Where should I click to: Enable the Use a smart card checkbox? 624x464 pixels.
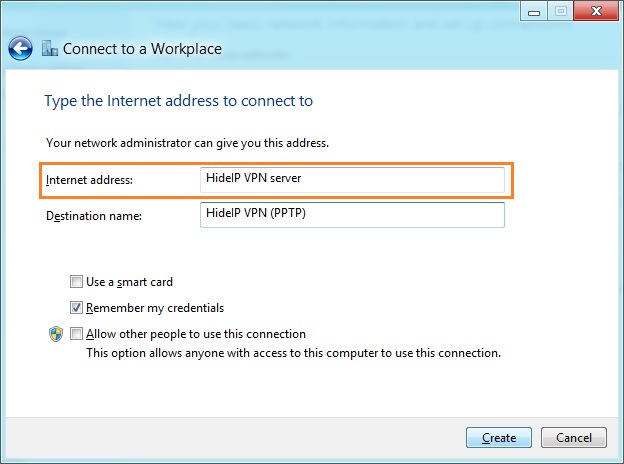pos(77,282)
